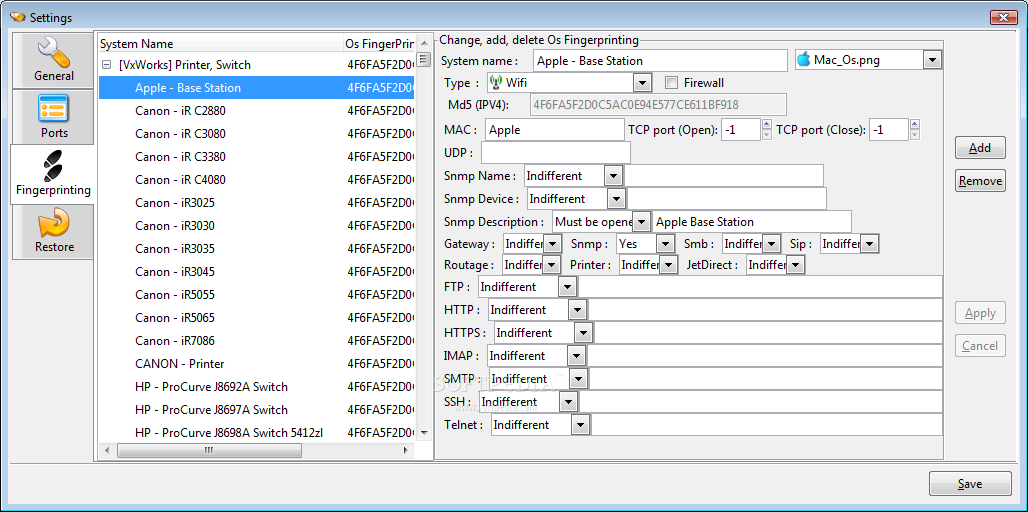Switch to the Ports tab
Viewport: 1028px width, 512px height.
(x=52, y=117)
